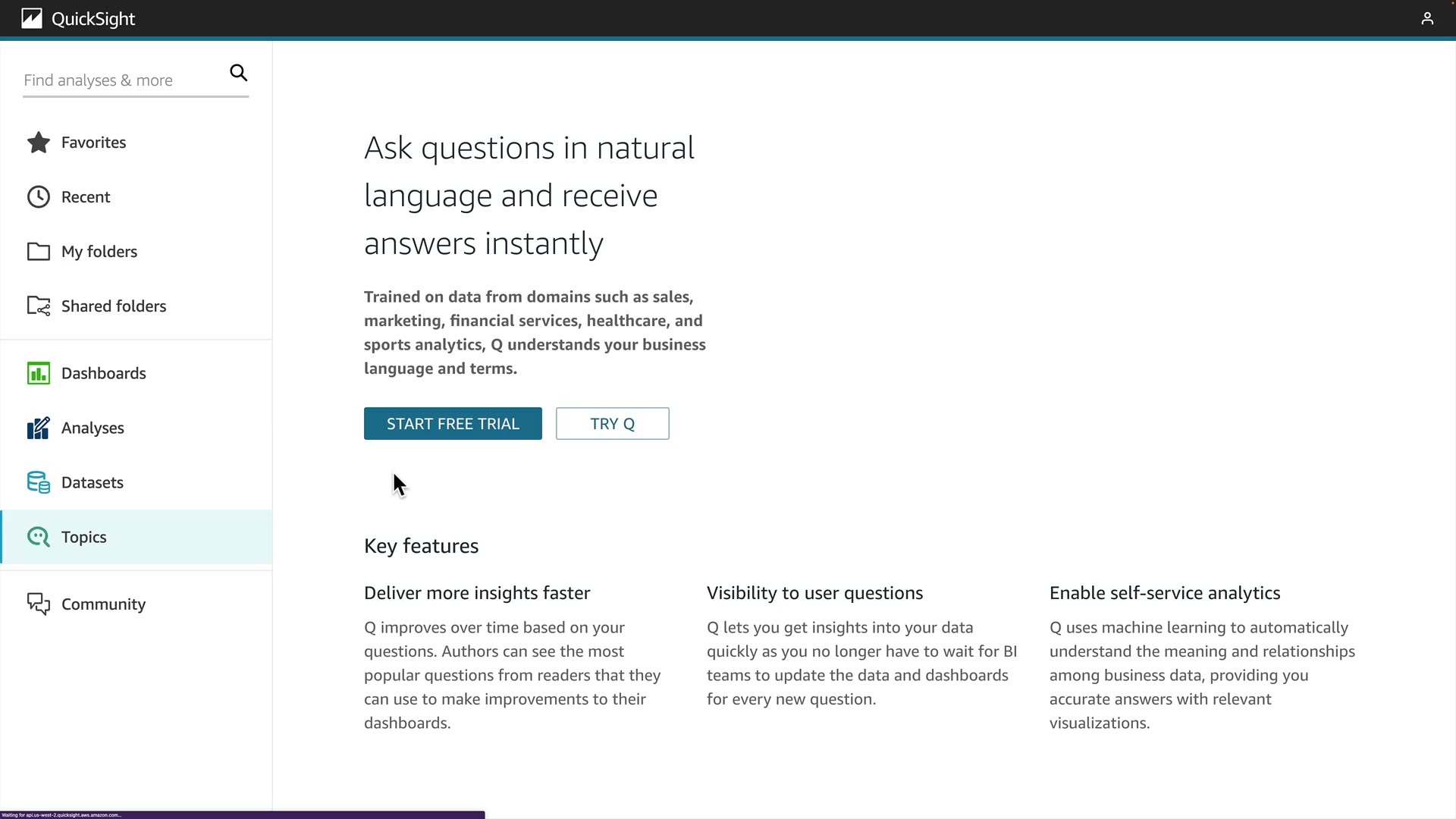Click the My folders icon

(x=39, y=252)
